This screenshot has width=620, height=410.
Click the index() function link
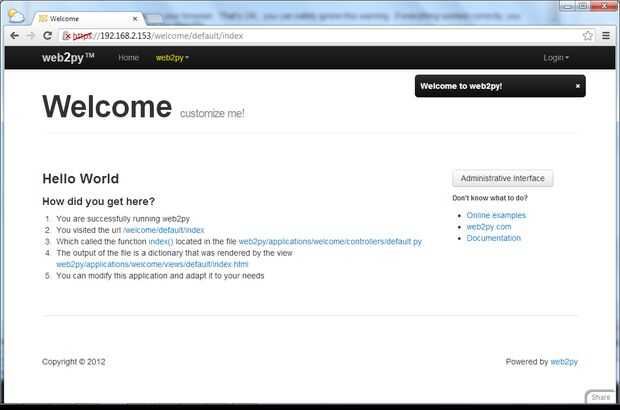[161, 242]
